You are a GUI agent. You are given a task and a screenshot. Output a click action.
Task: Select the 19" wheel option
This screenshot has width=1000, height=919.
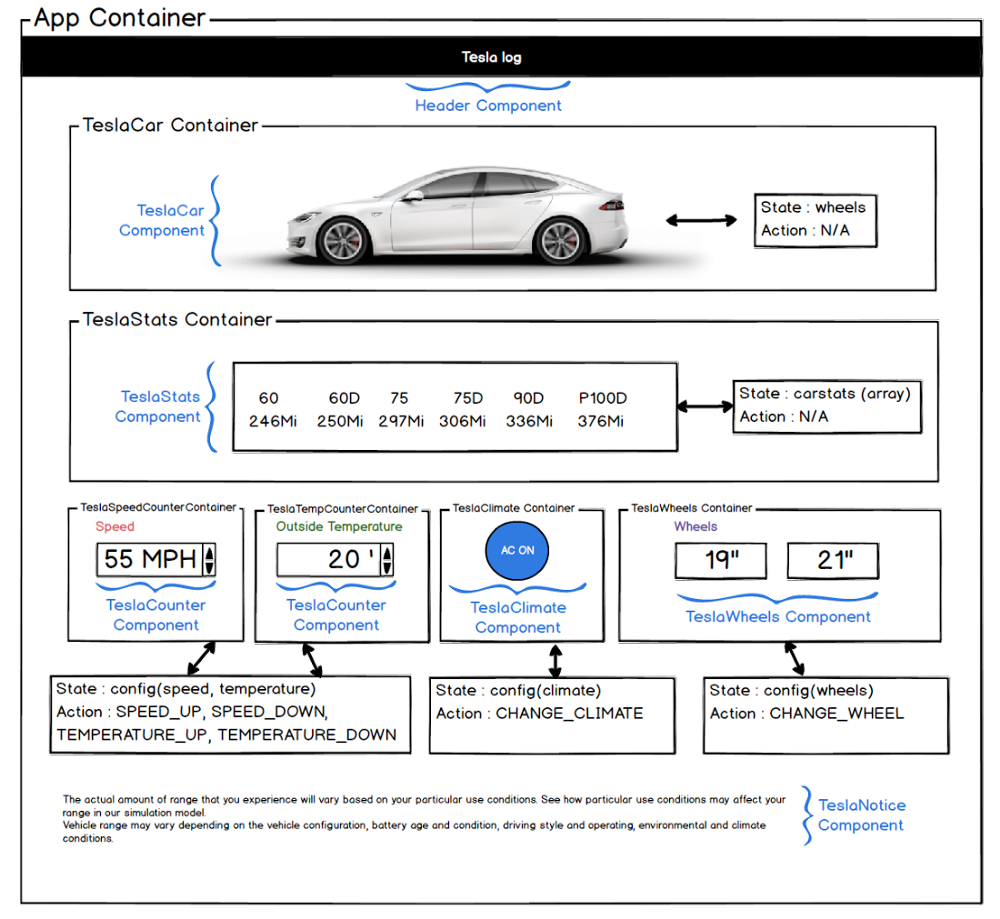[720, 561]
